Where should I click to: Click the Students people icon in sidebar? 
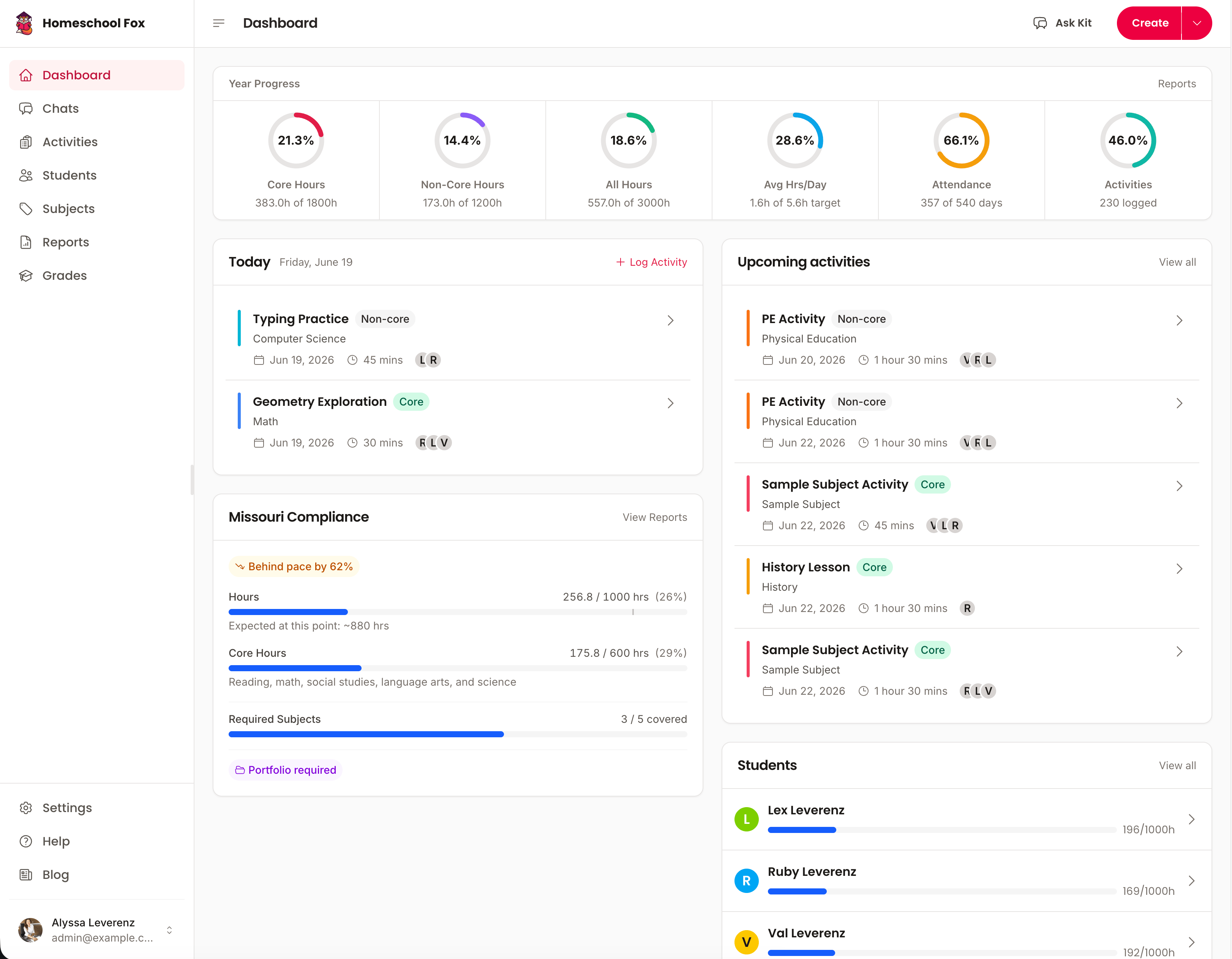[26, 175]
